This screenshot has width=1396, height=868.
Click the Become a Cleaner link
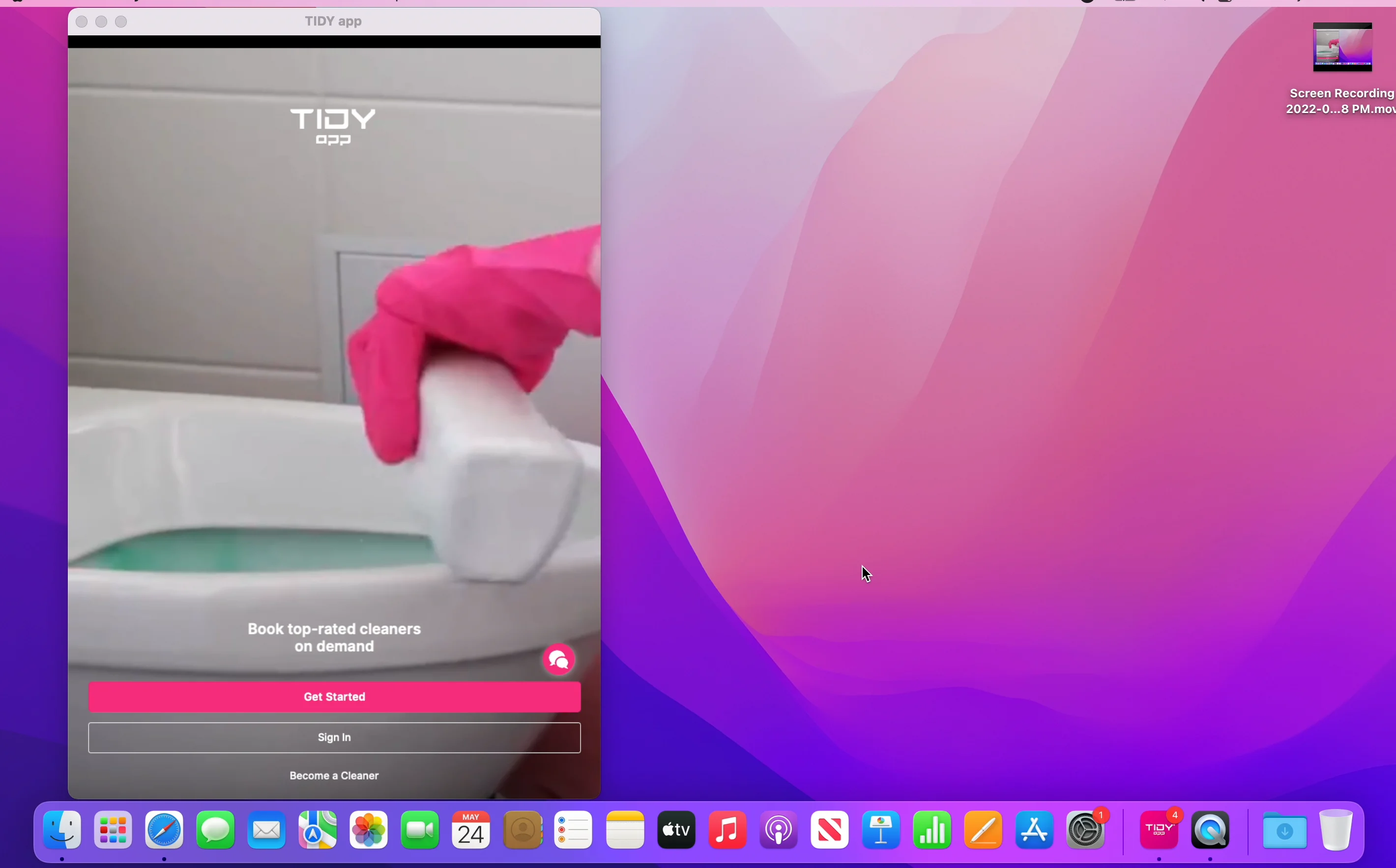click(x=334, y=775)
